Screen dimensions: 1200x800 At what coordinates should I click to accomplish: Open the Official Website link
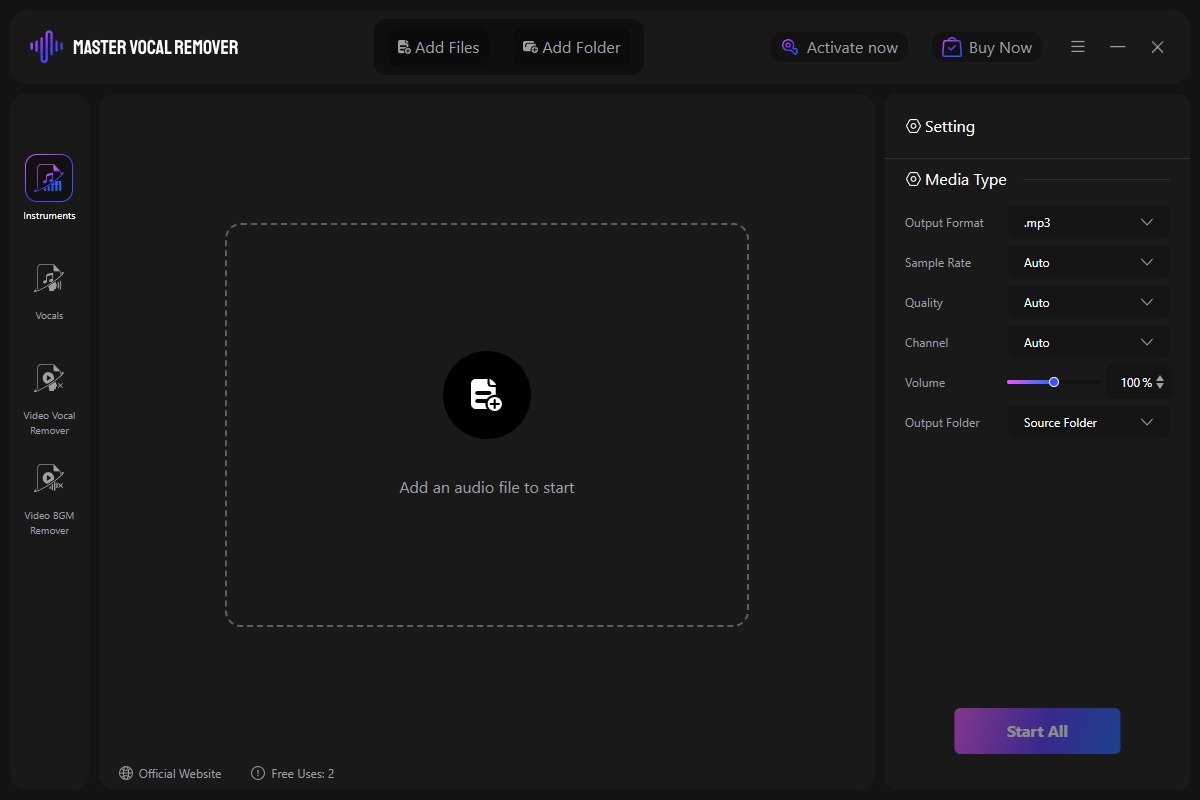coord(170,773)
